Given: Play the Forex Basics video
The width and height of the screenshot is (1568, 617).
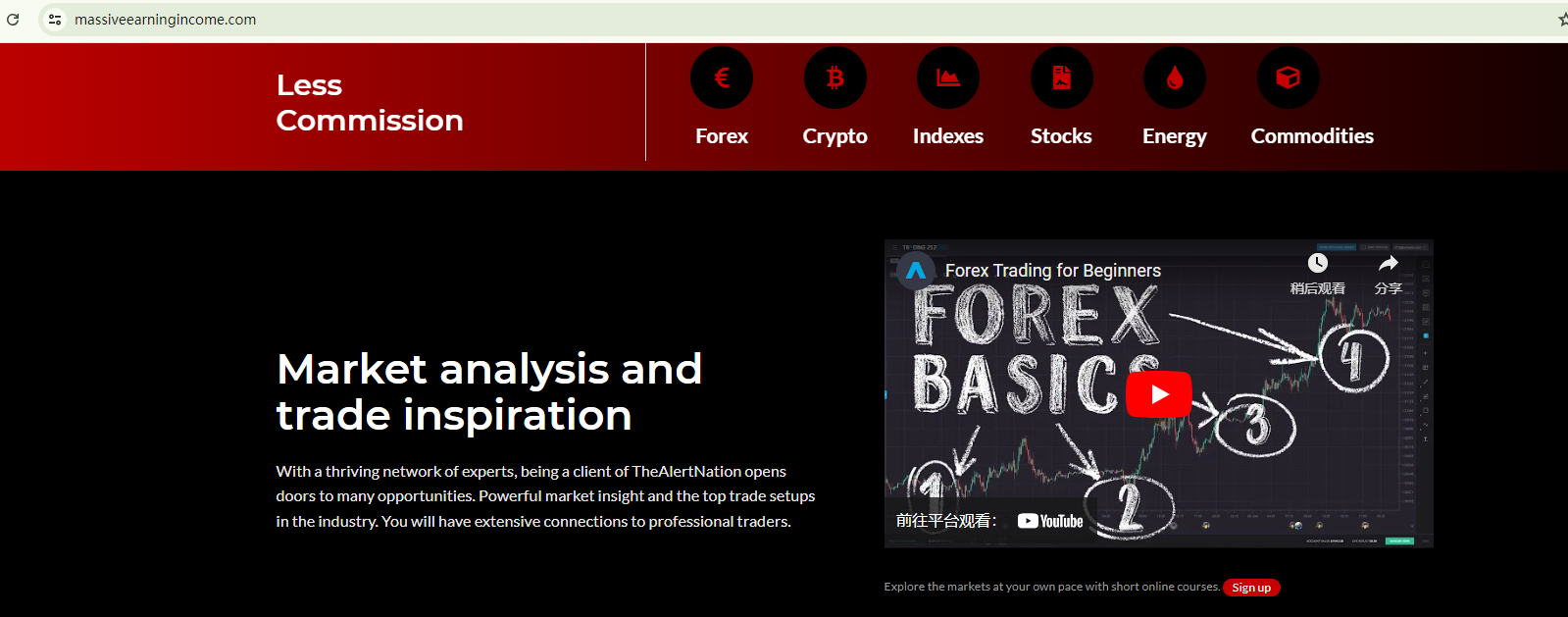Looking at the screenshot, I should point(1159,394).
